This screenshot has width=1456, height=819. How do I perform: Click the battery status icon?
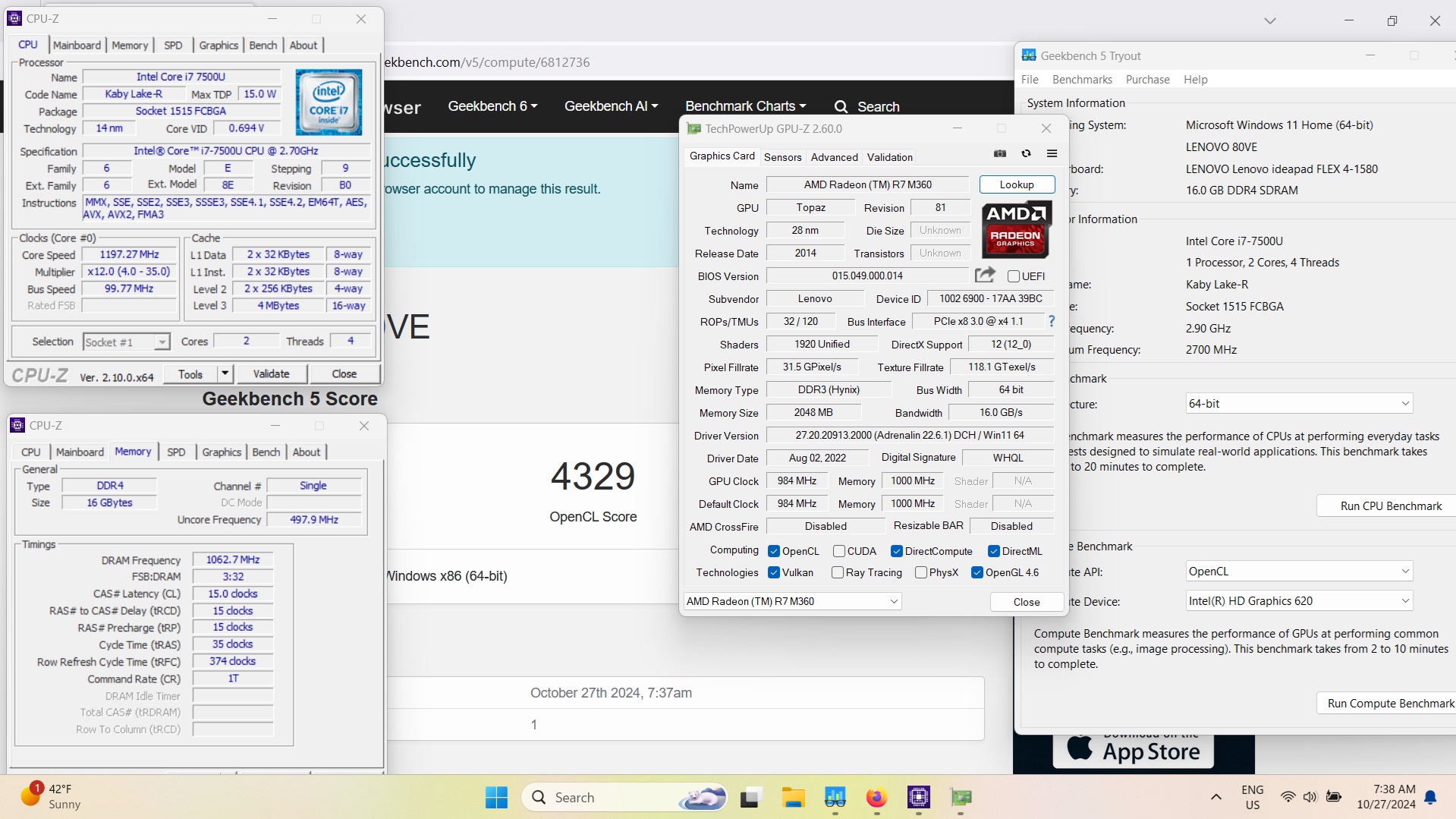pos(1334,797)
